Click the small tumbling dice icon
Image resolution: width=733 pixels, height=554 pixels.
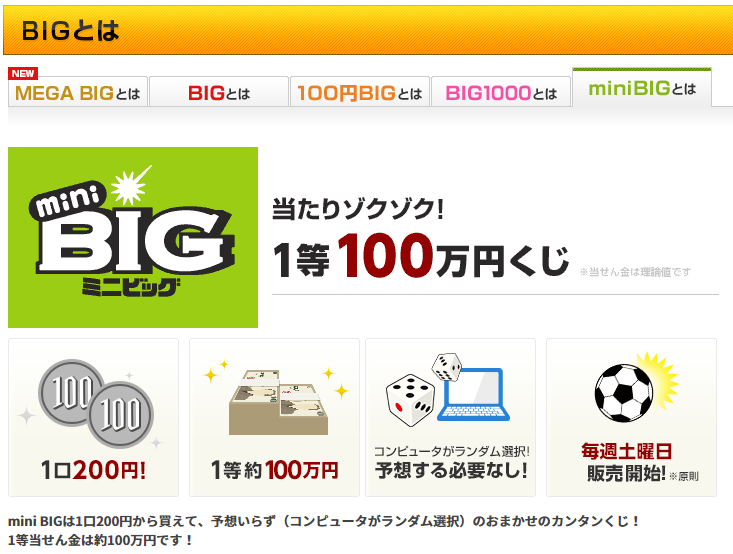[x=446, y=367]
